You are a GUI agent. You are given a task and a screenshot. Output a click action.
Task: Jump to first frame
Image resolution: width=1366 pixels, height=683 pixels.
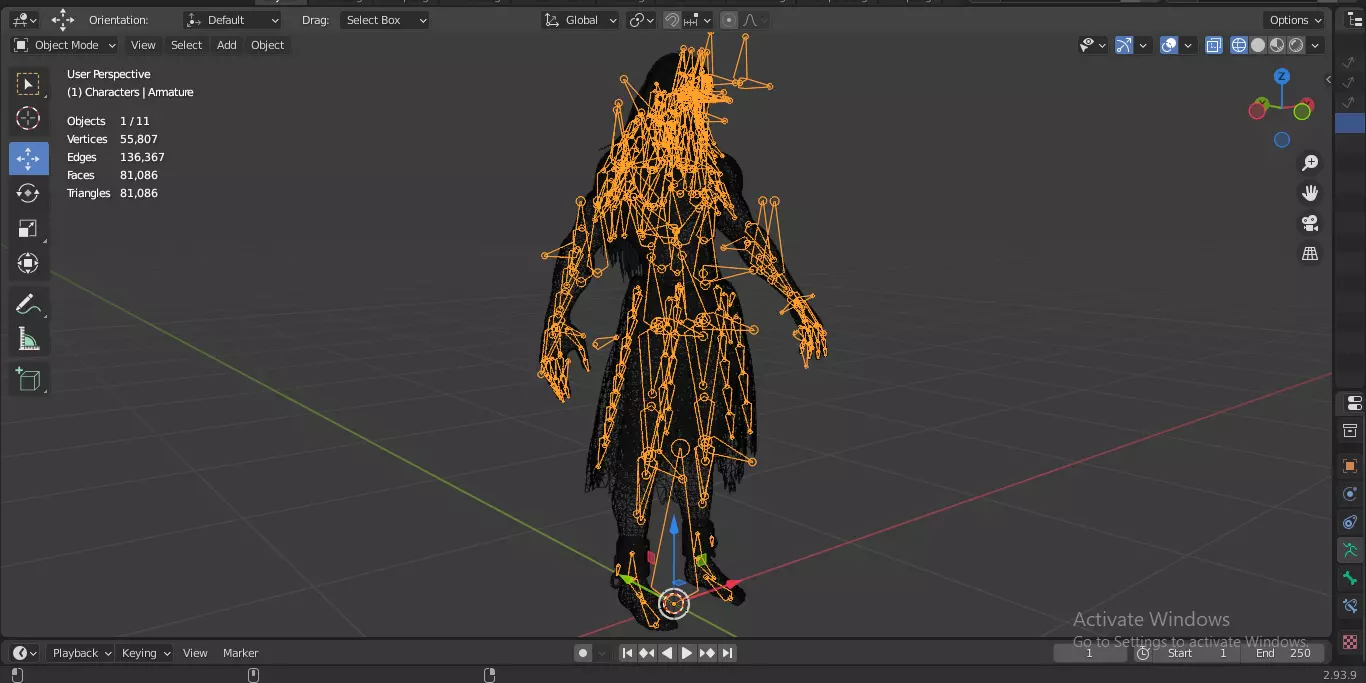tap(627, 653)
